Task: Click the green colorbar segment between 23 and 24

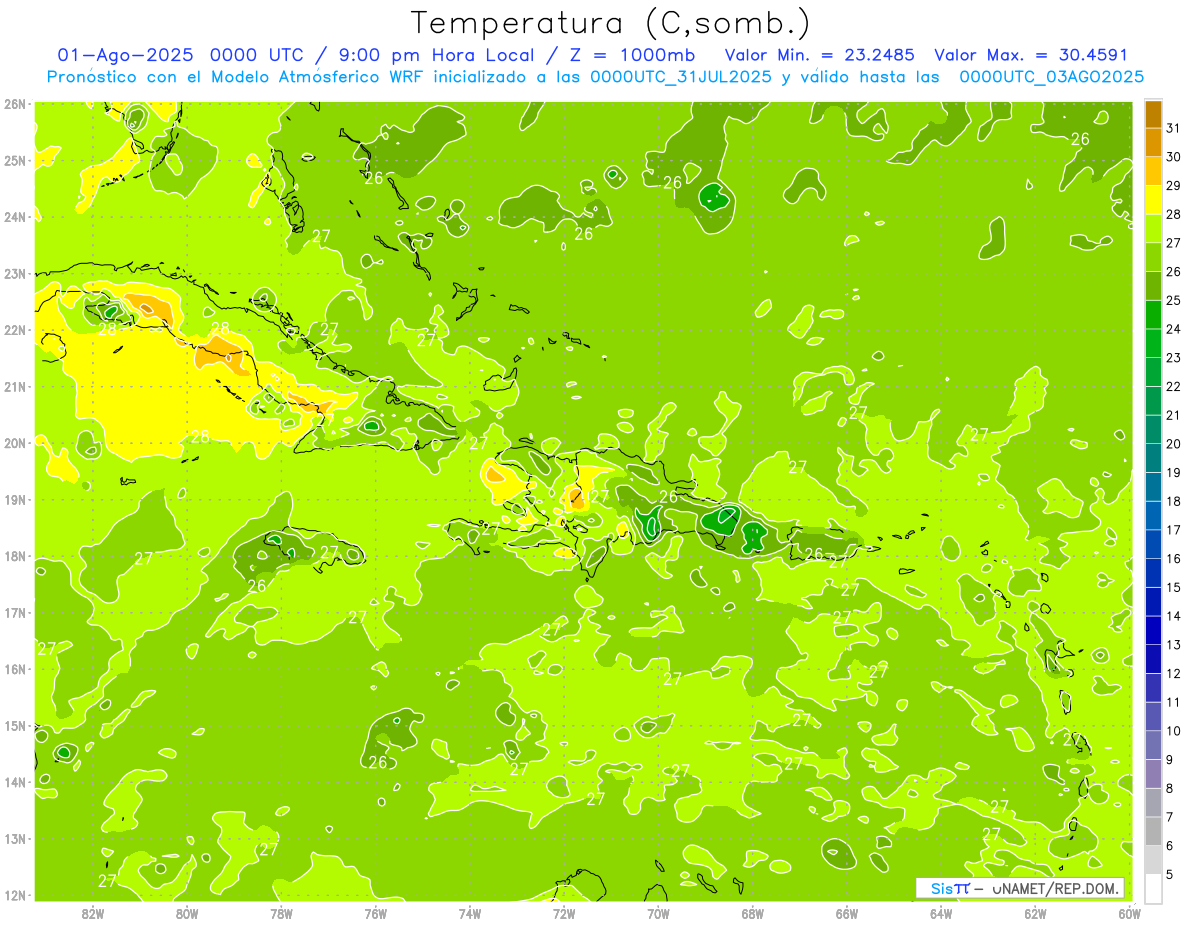Action: pyautogui.click(x=1153, y=343)
